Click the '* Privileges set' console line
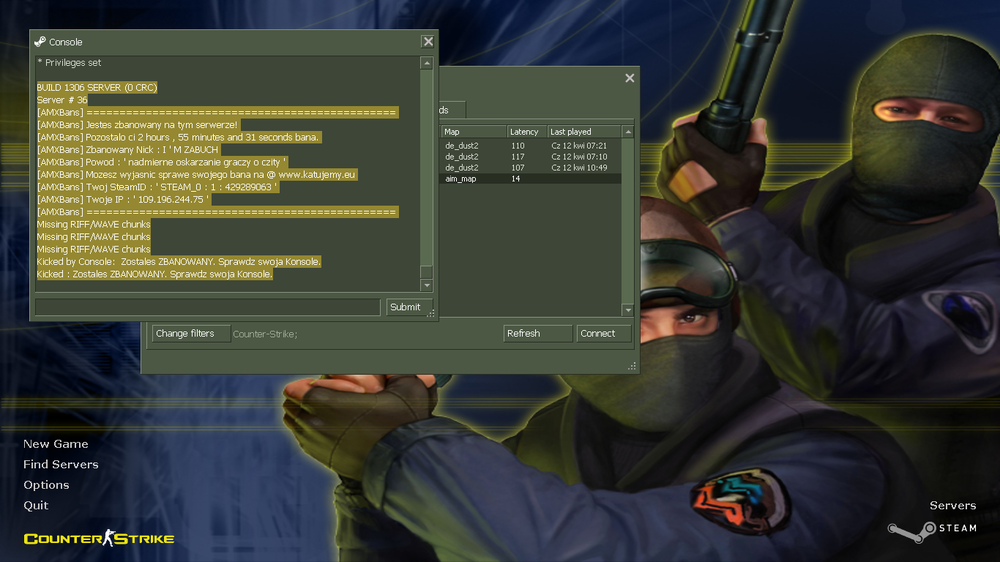 click(x=69, y=63)
